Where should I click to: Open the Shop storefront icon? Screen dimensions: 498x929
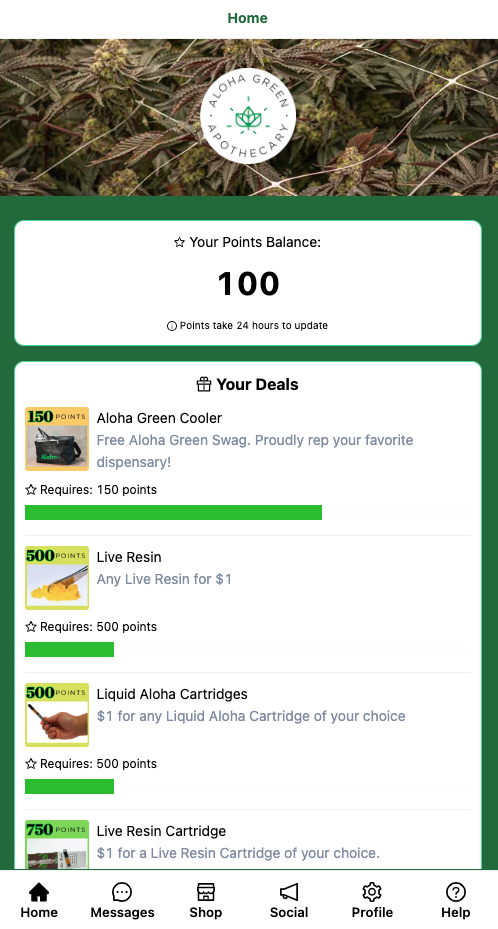coord(205,892)
